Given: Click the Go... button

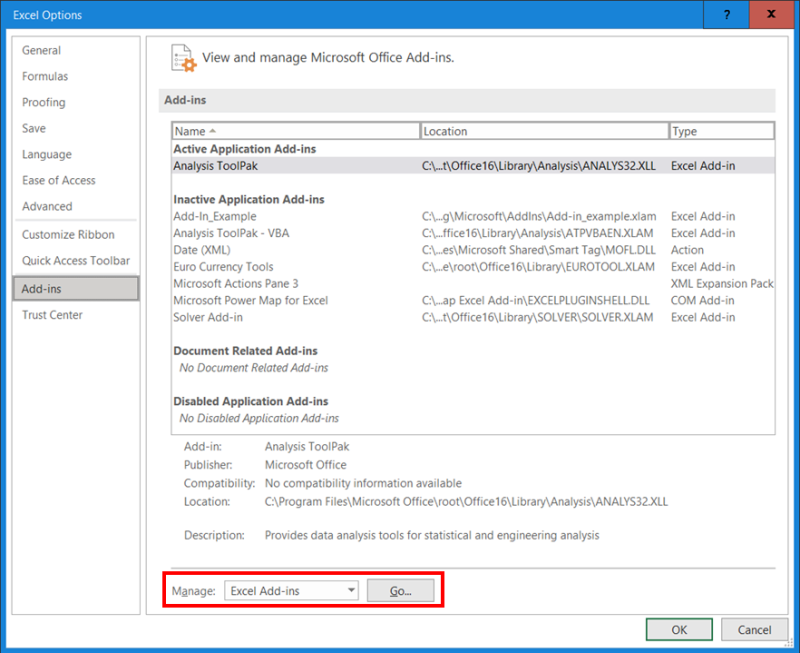Looking at the screenshot, I should tap(401, 591).
